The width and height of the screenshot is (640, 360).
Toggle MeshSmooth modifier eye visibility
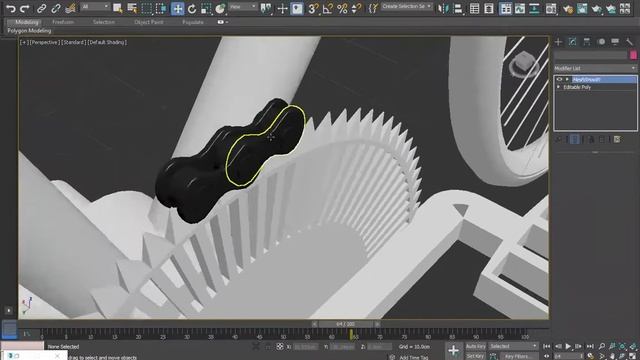tap(560, 80)
